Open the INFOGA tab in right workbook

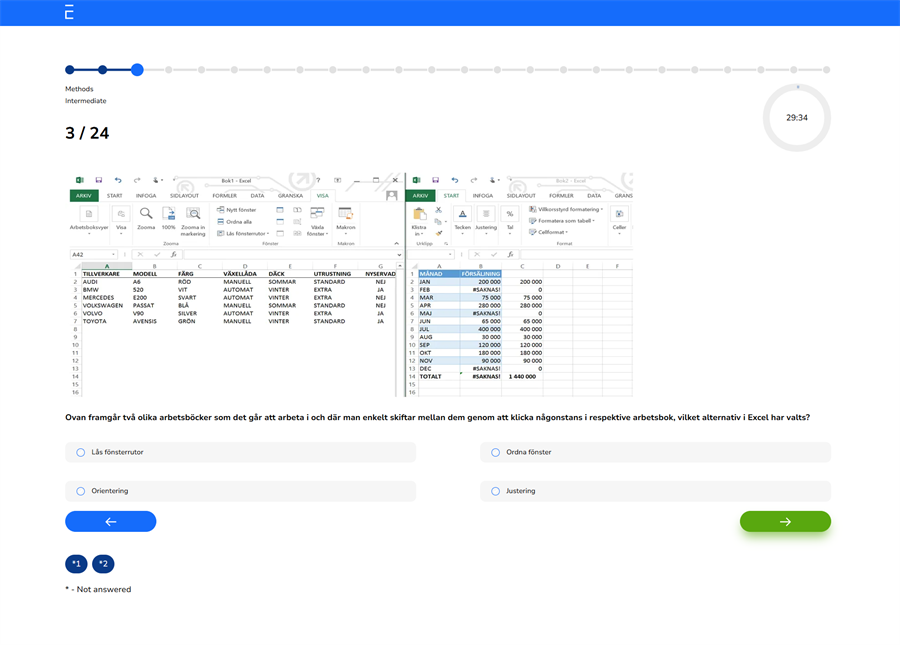pyautogui.click(x=482, y=196)
